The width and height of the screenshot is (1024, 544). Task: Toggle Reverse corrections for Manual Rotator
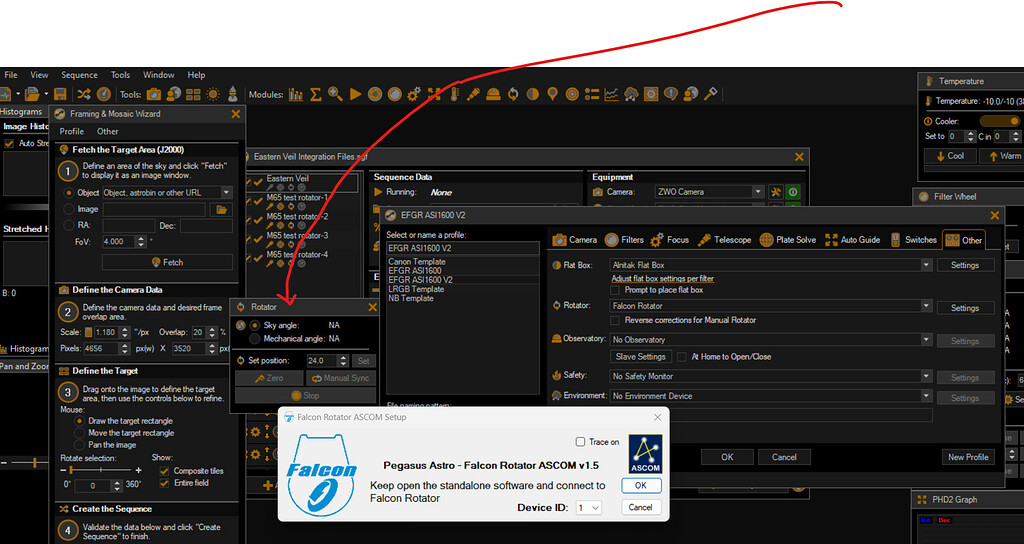pyautogui.click(x=615, y=320)
